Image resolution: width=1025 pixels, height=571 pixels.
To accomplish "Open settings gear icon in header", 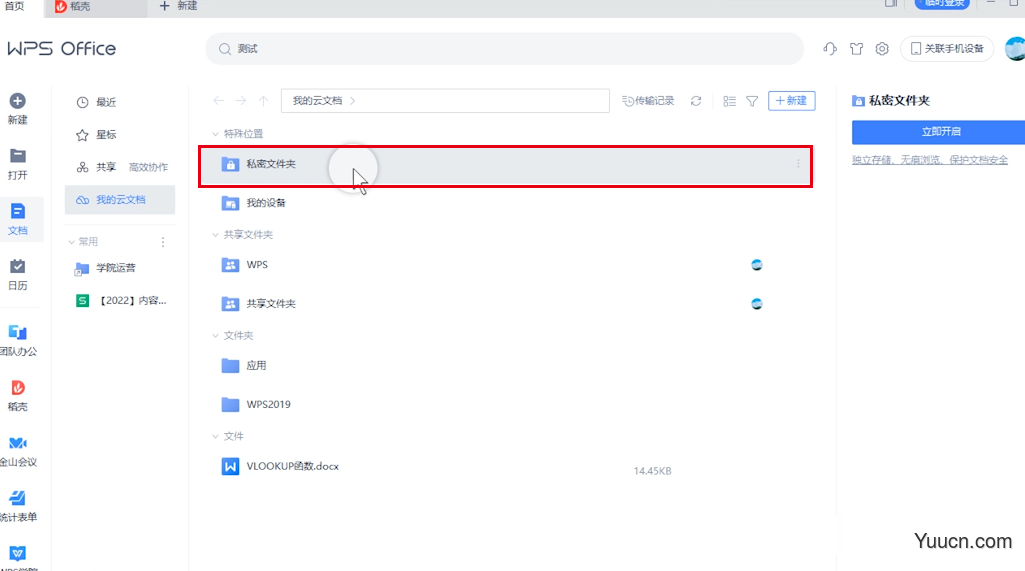I will pos(882,48).
